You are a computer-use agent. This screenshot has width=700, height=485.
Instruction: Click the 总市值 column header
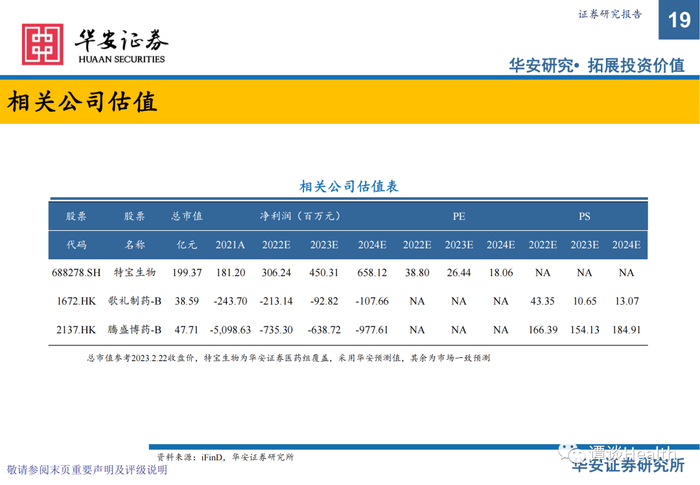[x=187, y=216]
